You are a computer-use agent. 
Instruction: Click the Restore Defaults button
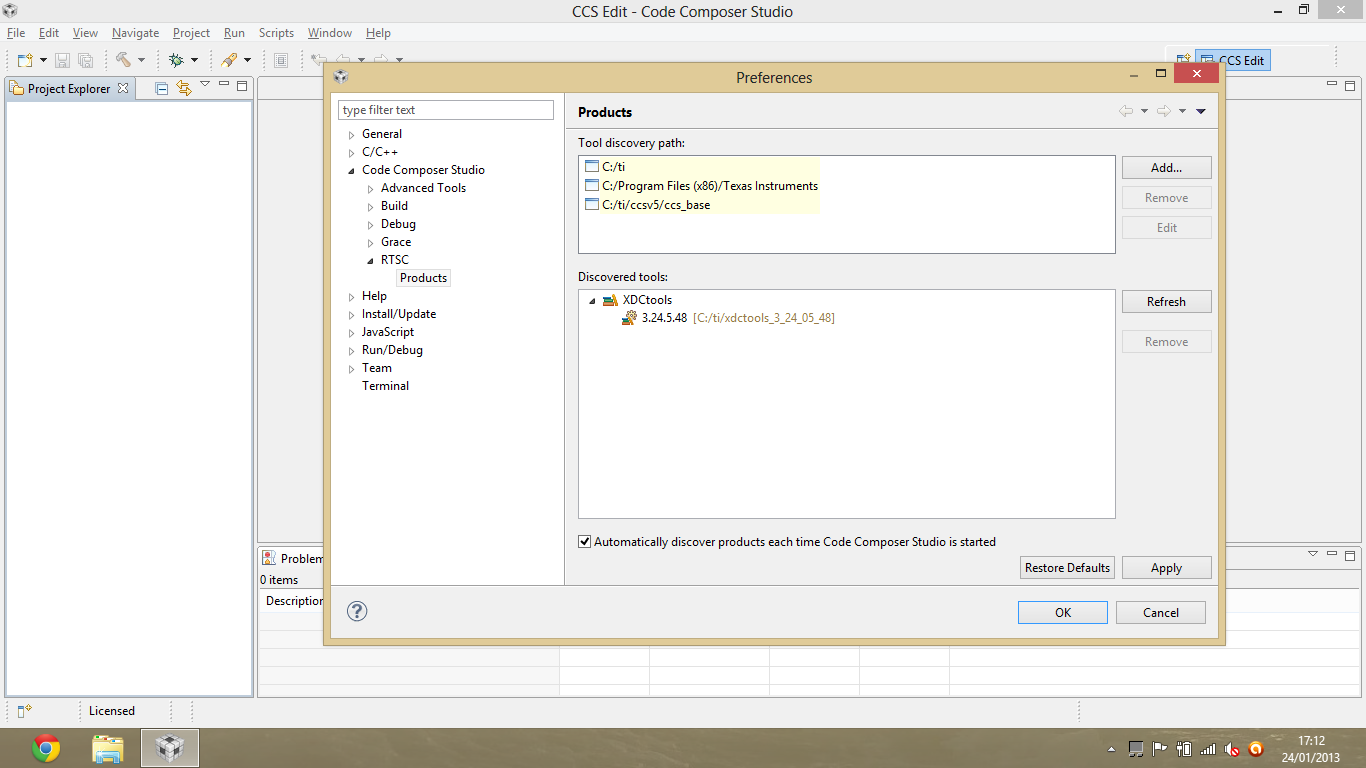[1067, 568]
